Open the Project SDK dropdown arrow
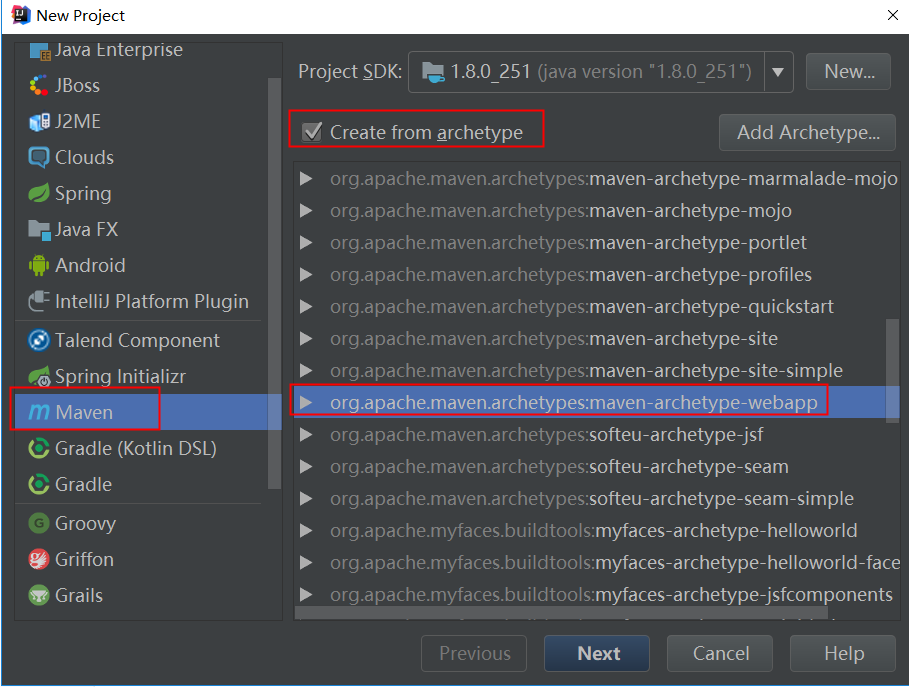This screenshot has width=909, height=687. pyautogui.click(x=778, y=72)
